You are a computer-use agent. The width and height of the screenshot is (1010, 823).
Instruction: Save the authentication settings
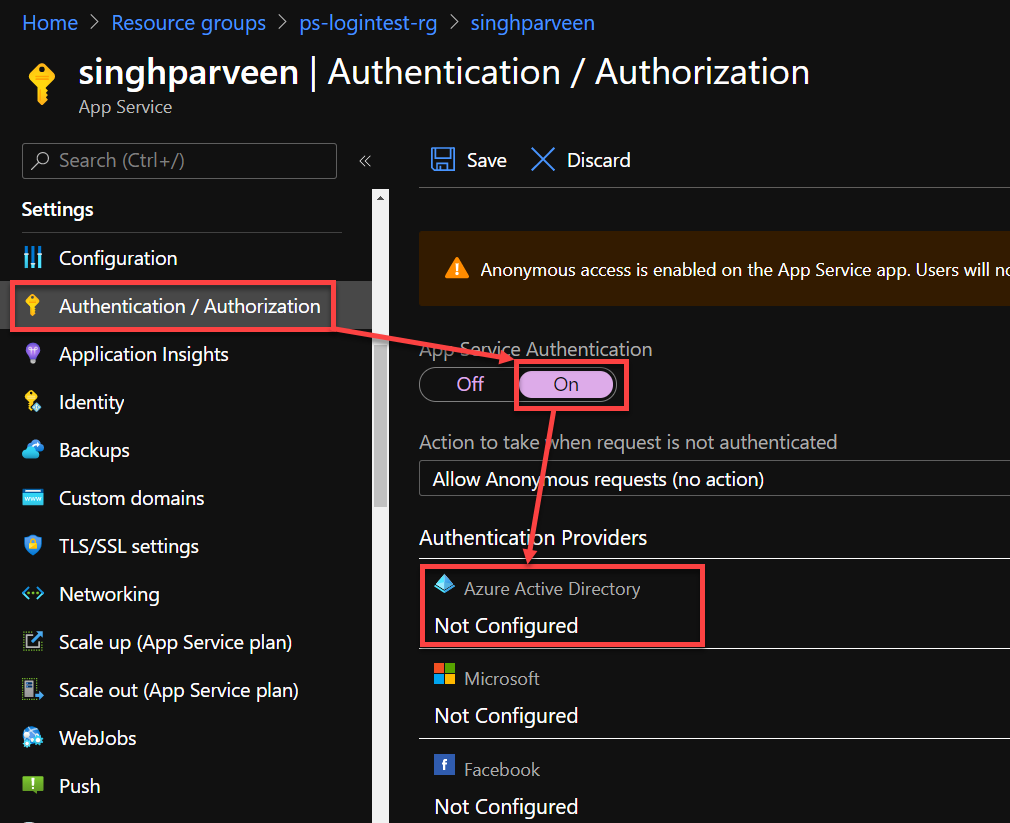pos(469,160)
